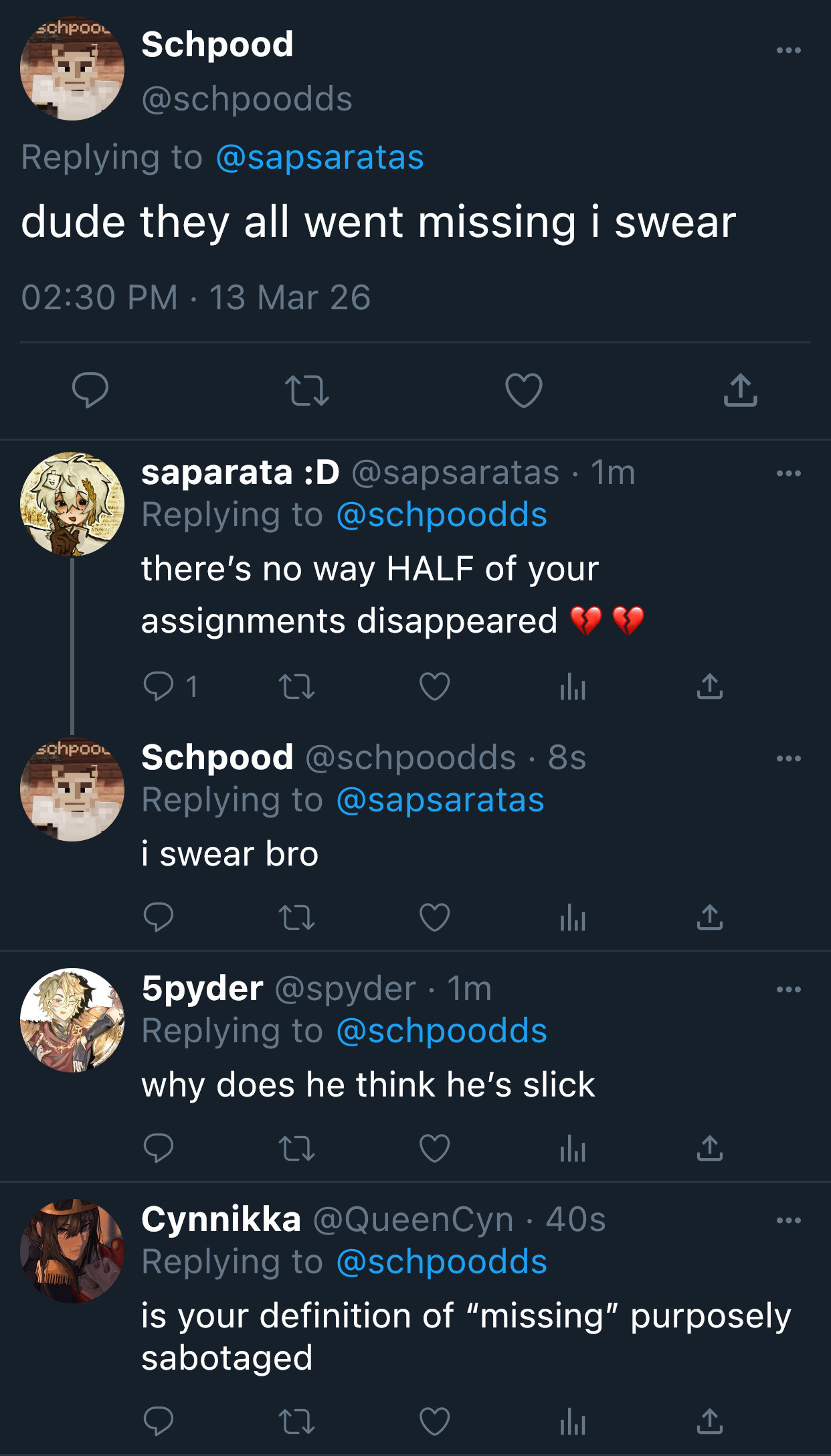
Task: Like the main Schpood tweet
Action: tap(523, 390)
